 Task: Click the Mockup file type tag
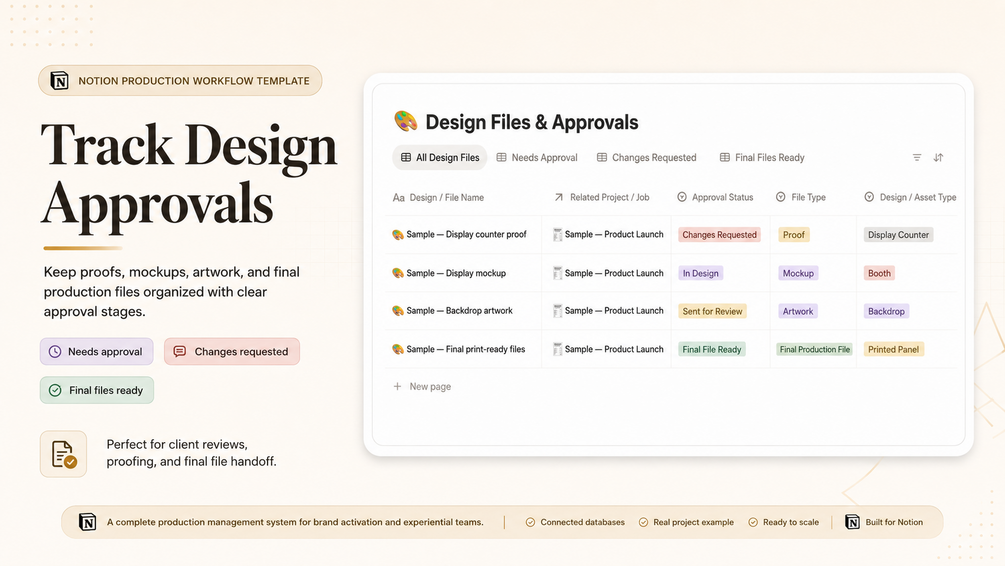coord(798,273)
